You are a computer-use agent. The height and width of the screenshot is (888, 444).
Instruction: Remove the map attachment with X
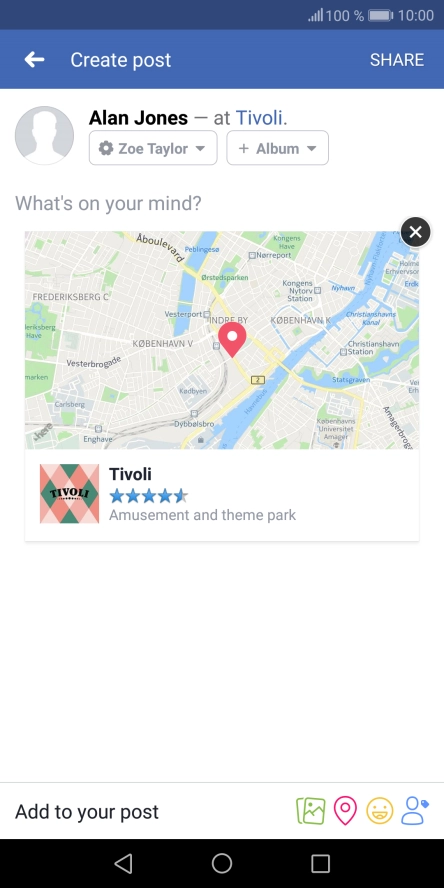pyautogui.click(x=416, y=232)
